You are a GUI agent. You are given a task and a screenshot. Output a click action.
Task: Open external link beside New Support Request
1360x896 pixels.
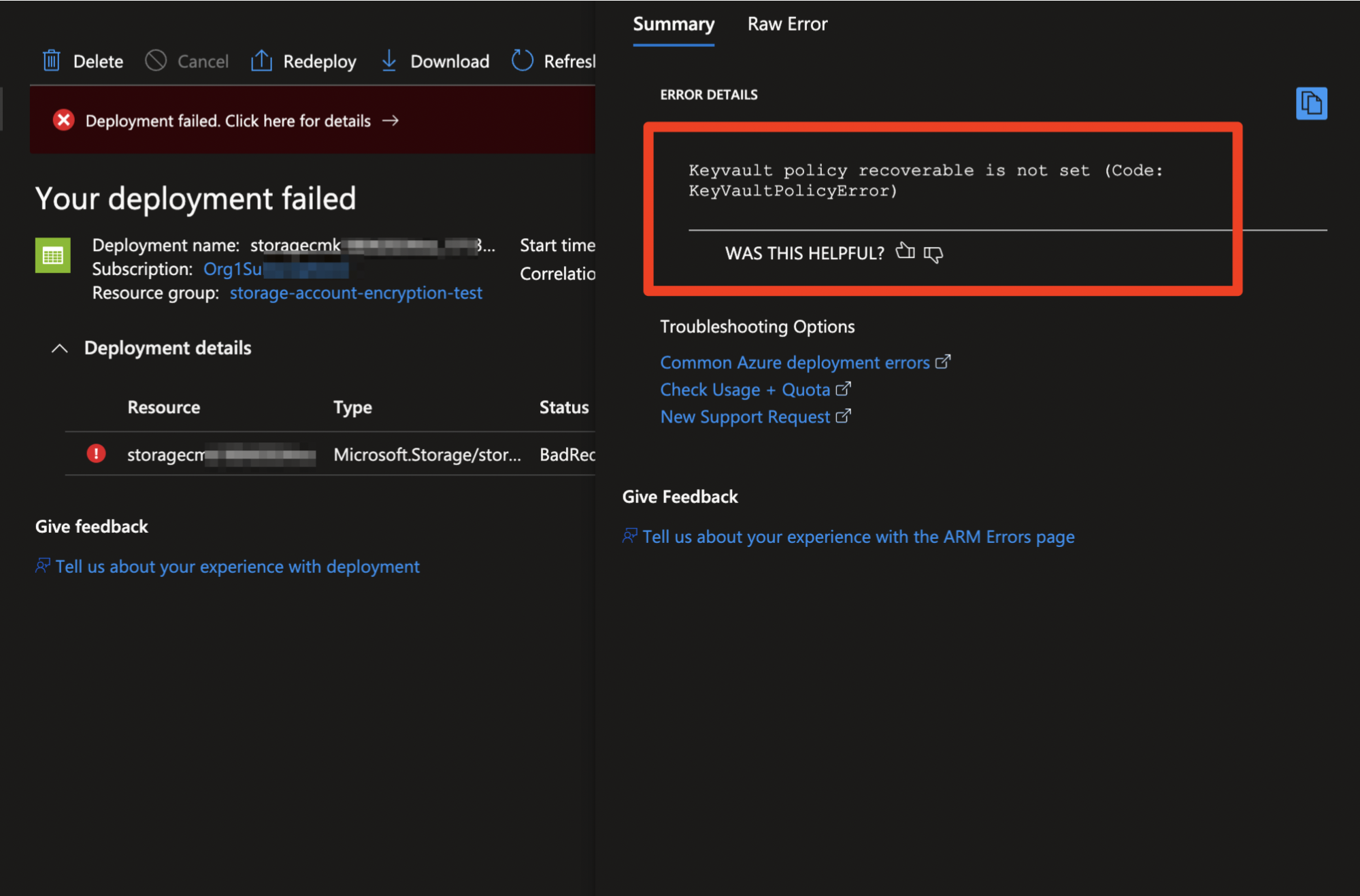click(x=845, y=416)
